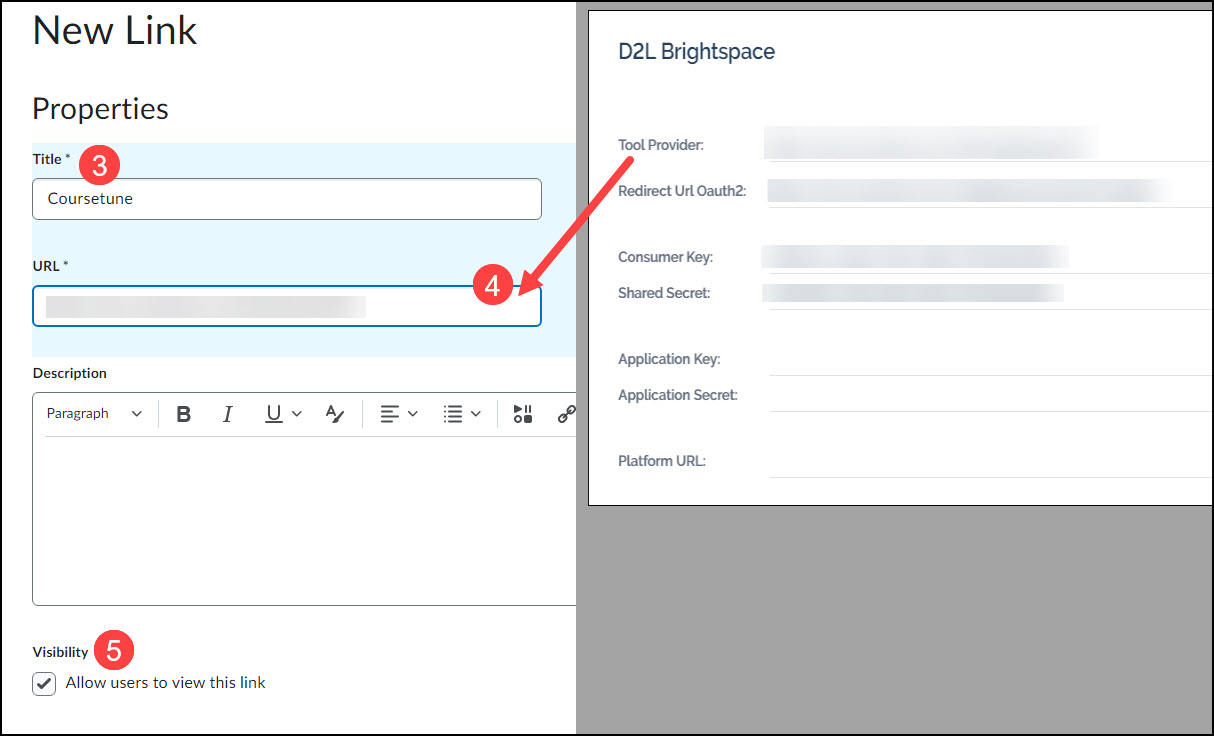Click the Visibility label
The height and width of the screenshot is (736, 1214).
pos(60,652)
